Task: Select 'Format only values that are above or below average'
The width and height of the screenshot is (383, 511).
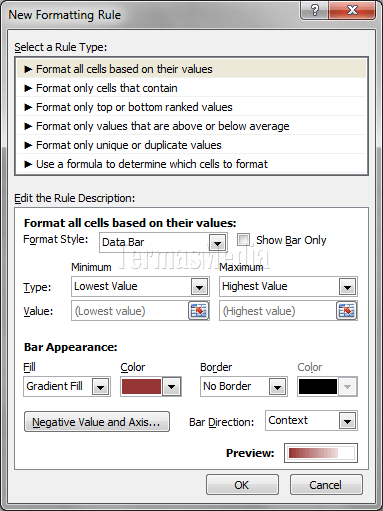Action: [192, 126]
